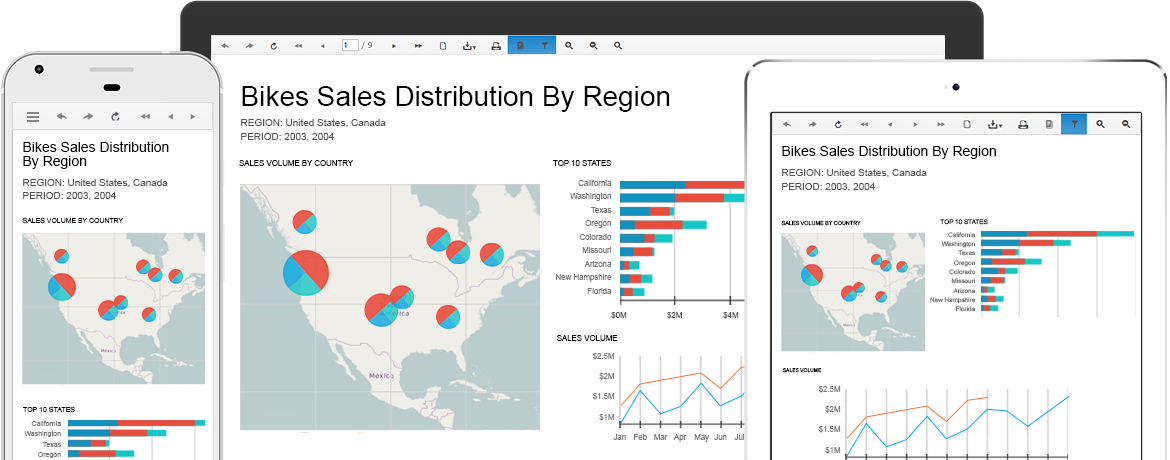Click the next page arrow on the phone viewer
This screenshot has height=460, width=1170.
[192, 117]
